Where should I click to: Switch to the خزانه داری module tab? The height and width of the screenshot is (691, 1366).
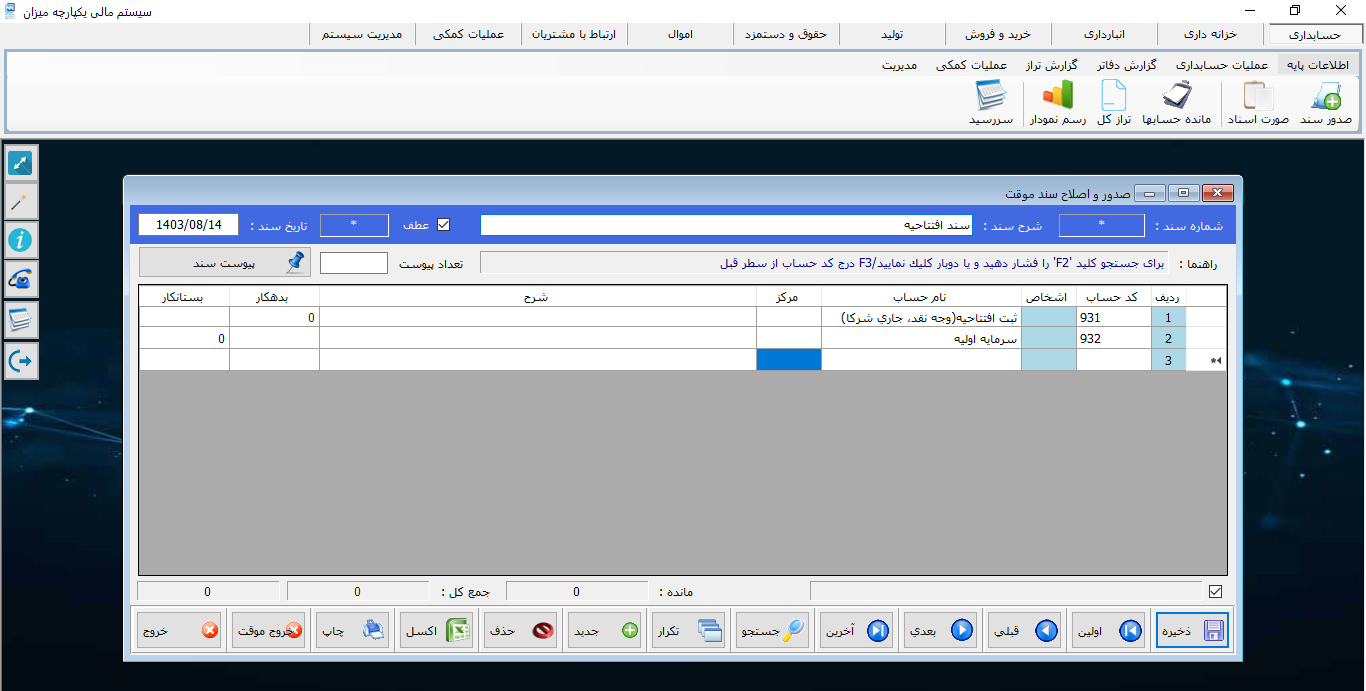[x=1210, y=34]
